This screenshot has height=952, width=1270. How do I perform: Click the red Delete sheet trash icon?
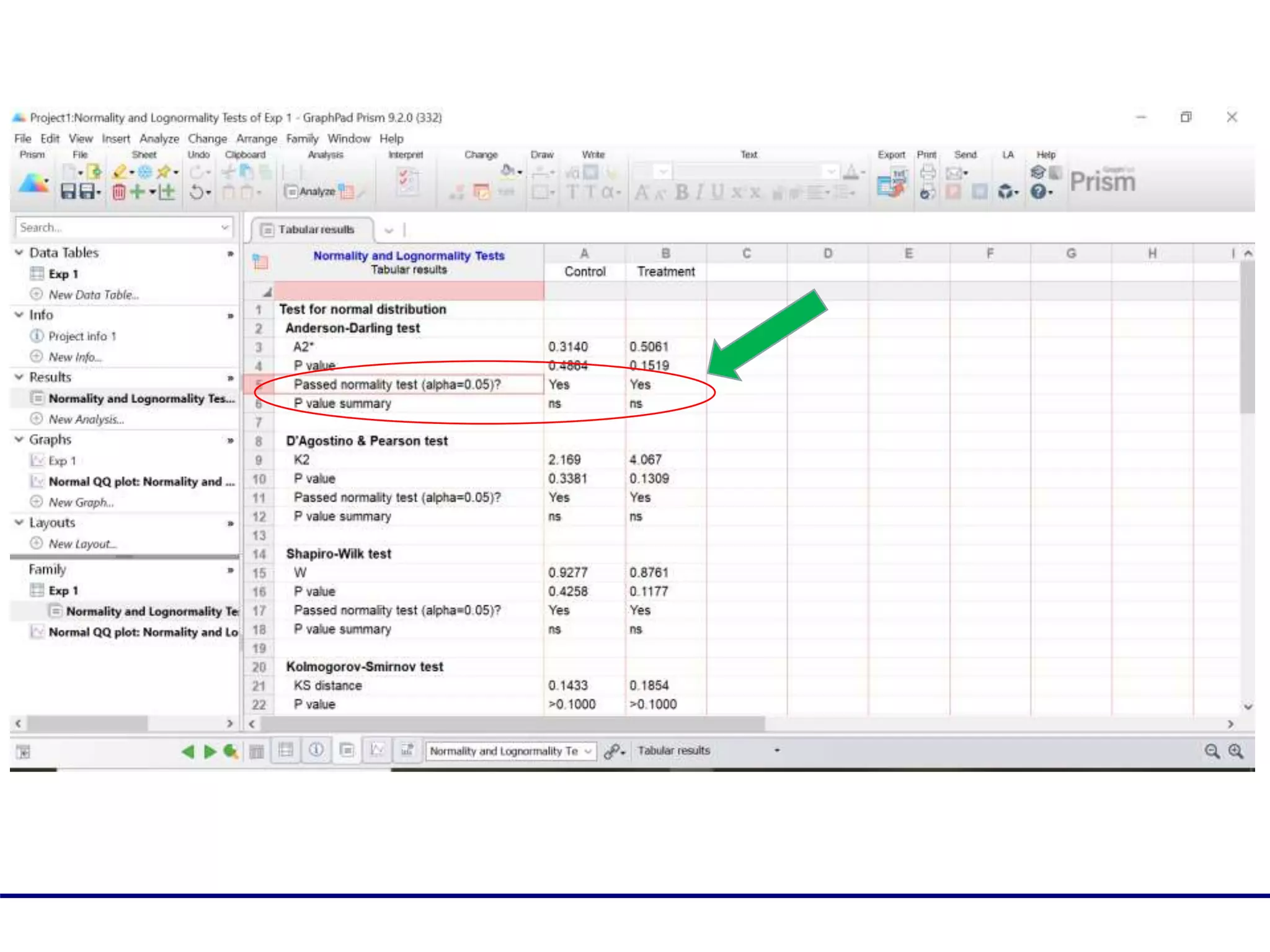coord(119,192)
